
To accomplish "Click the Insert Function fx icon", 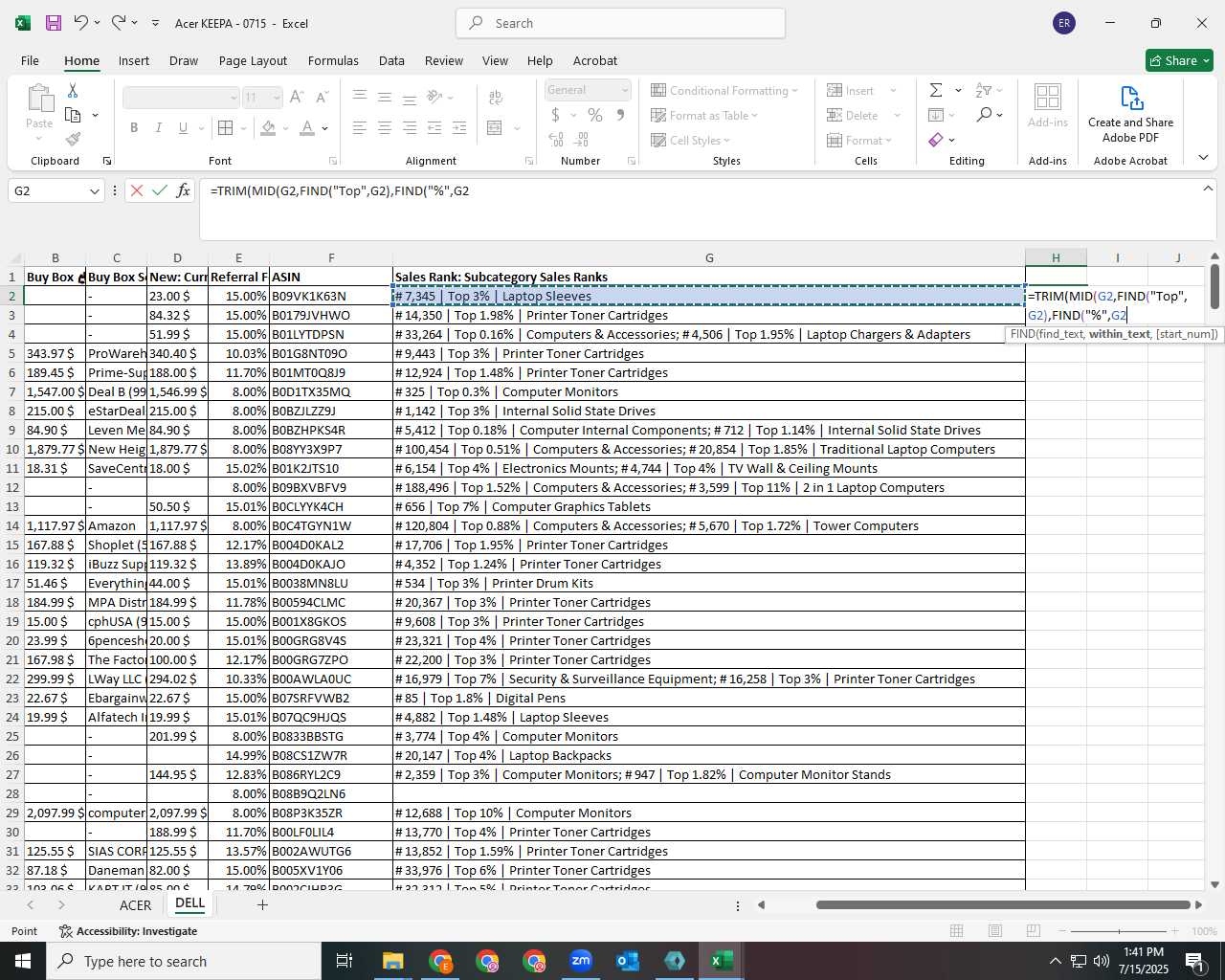I will coord(184,190).
